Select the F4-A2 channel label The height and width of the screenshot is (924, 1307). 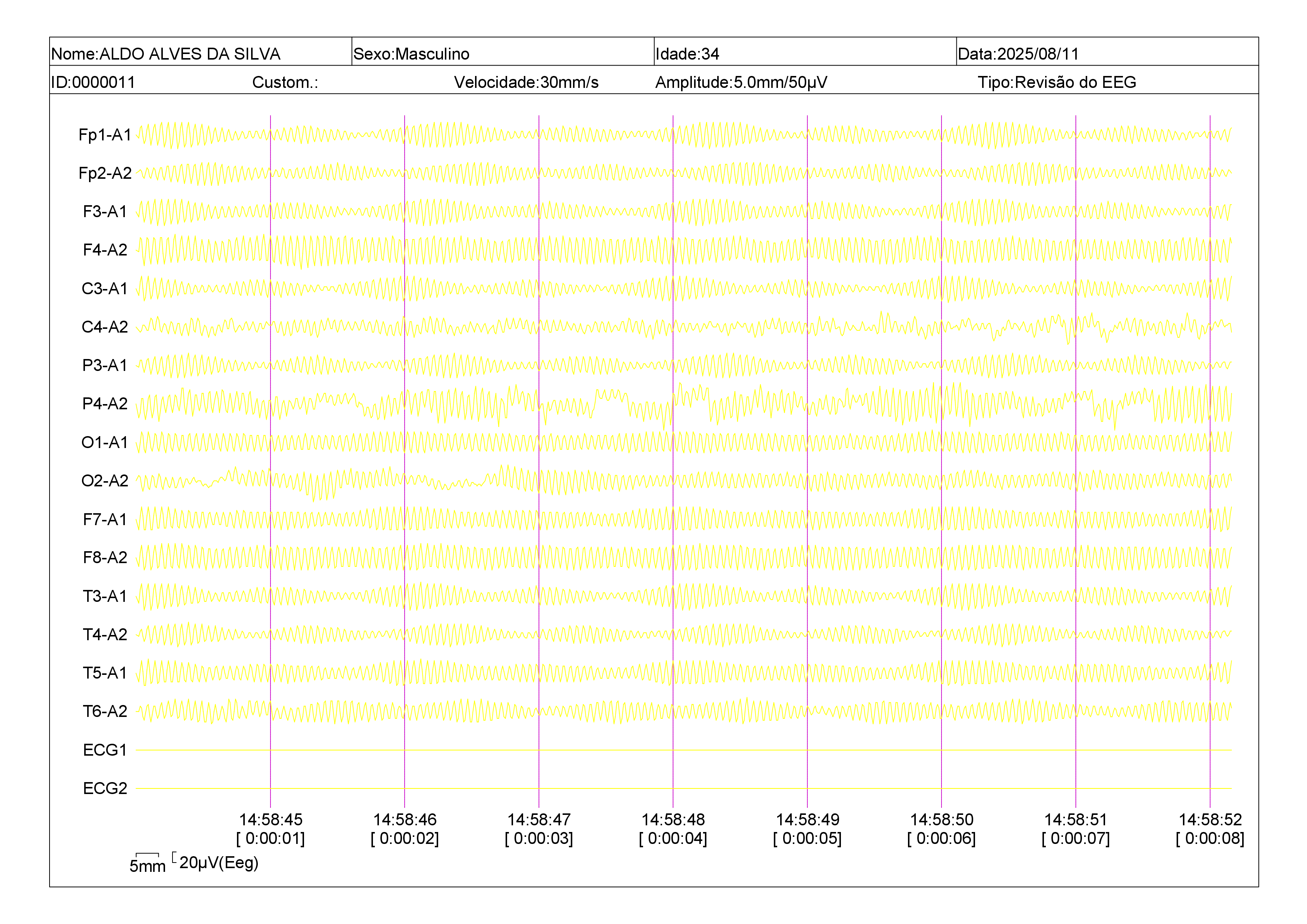[x=105, y=250]
